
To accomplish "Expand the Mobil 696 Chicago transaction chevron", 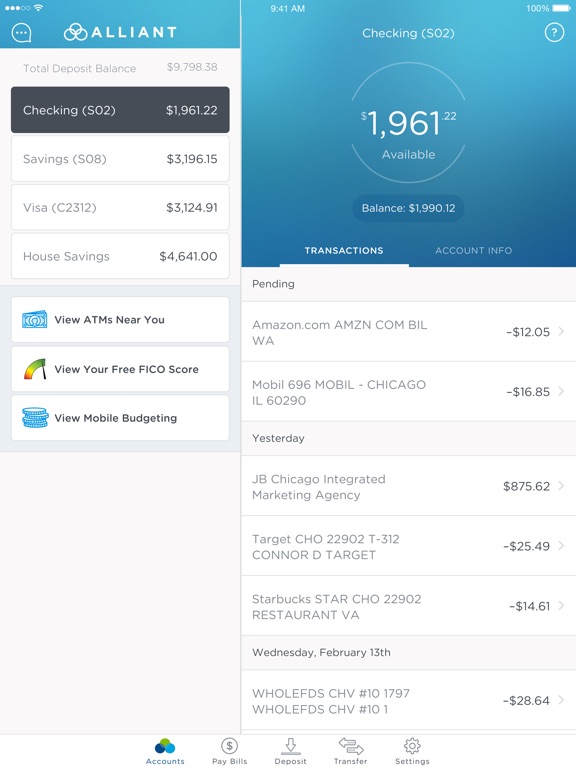I will click(x=561, y=391).
